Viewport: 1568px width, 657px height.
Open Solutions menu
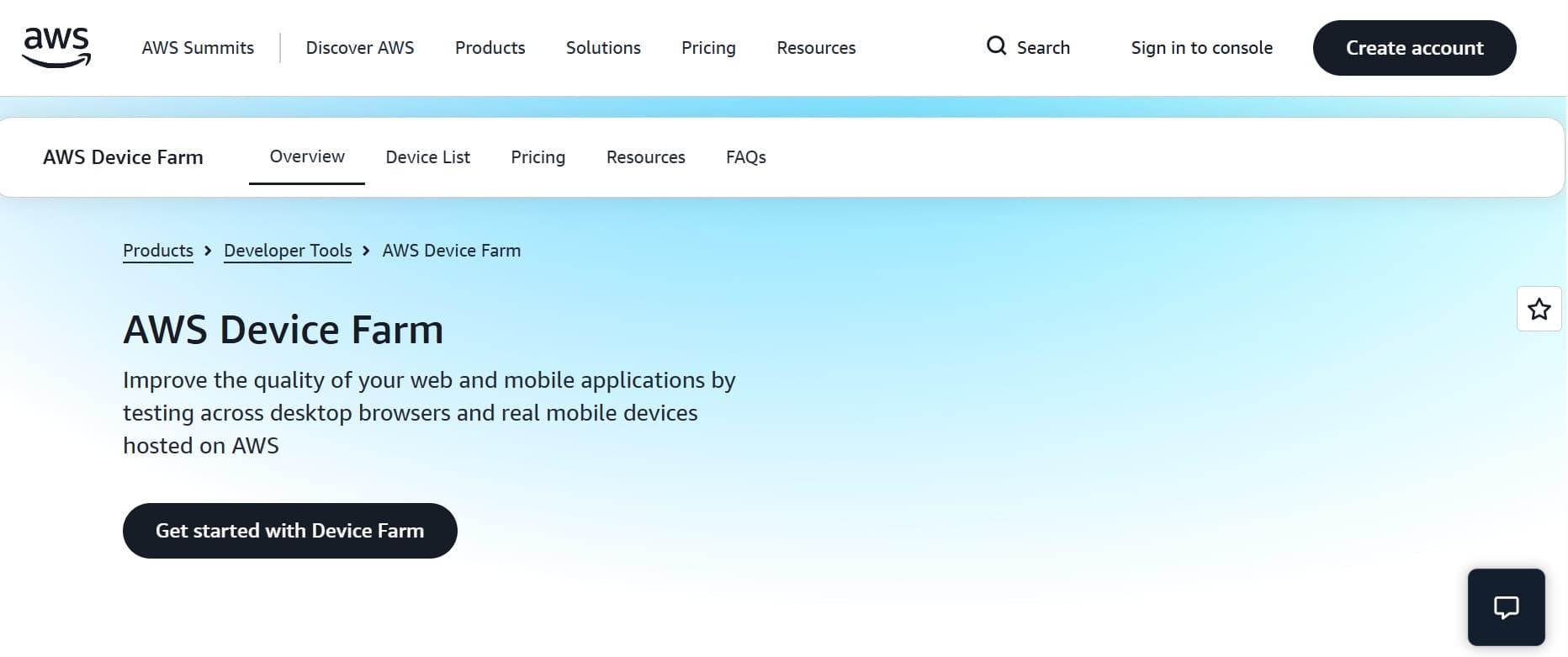pyautogui.click(x=603, y=48)
